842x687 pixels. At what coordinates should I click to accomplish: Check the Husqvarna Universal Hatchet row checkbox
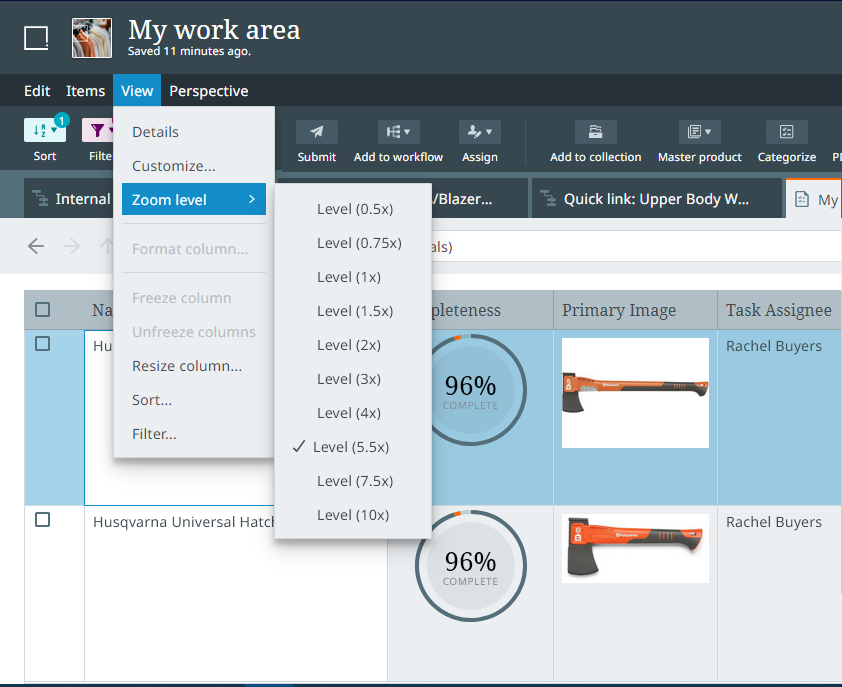coord(43,520)
